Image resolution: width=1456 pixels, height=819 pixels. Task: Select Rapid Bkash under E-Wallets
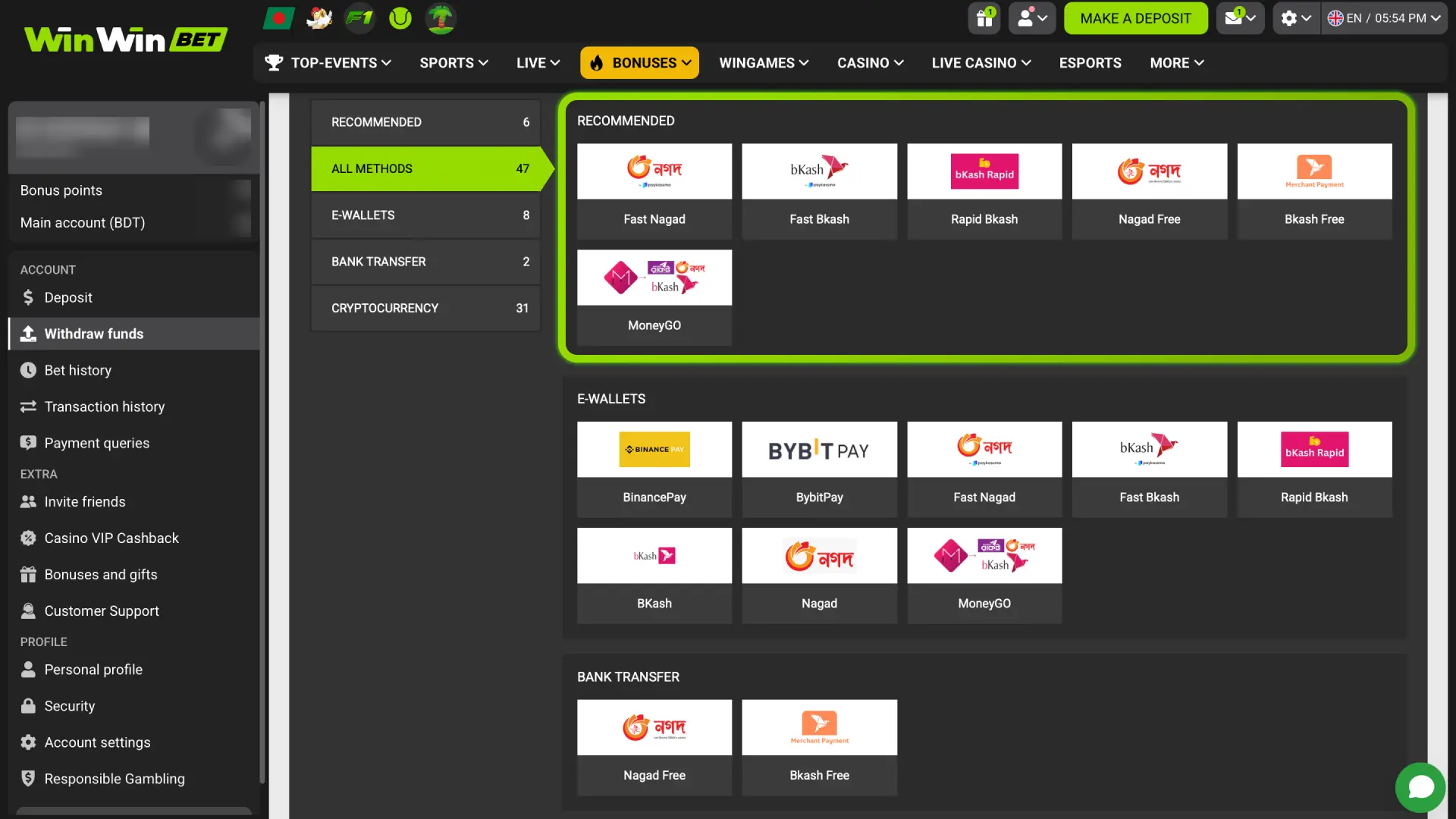coord(1314,469)
